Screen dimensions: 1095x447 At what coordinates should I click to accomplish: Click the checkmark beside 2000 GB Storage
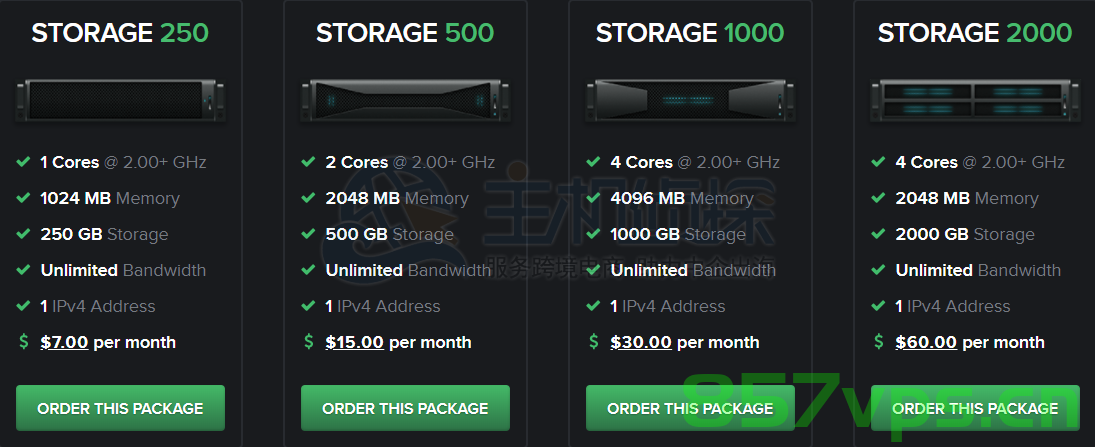[x=878, y=234]
